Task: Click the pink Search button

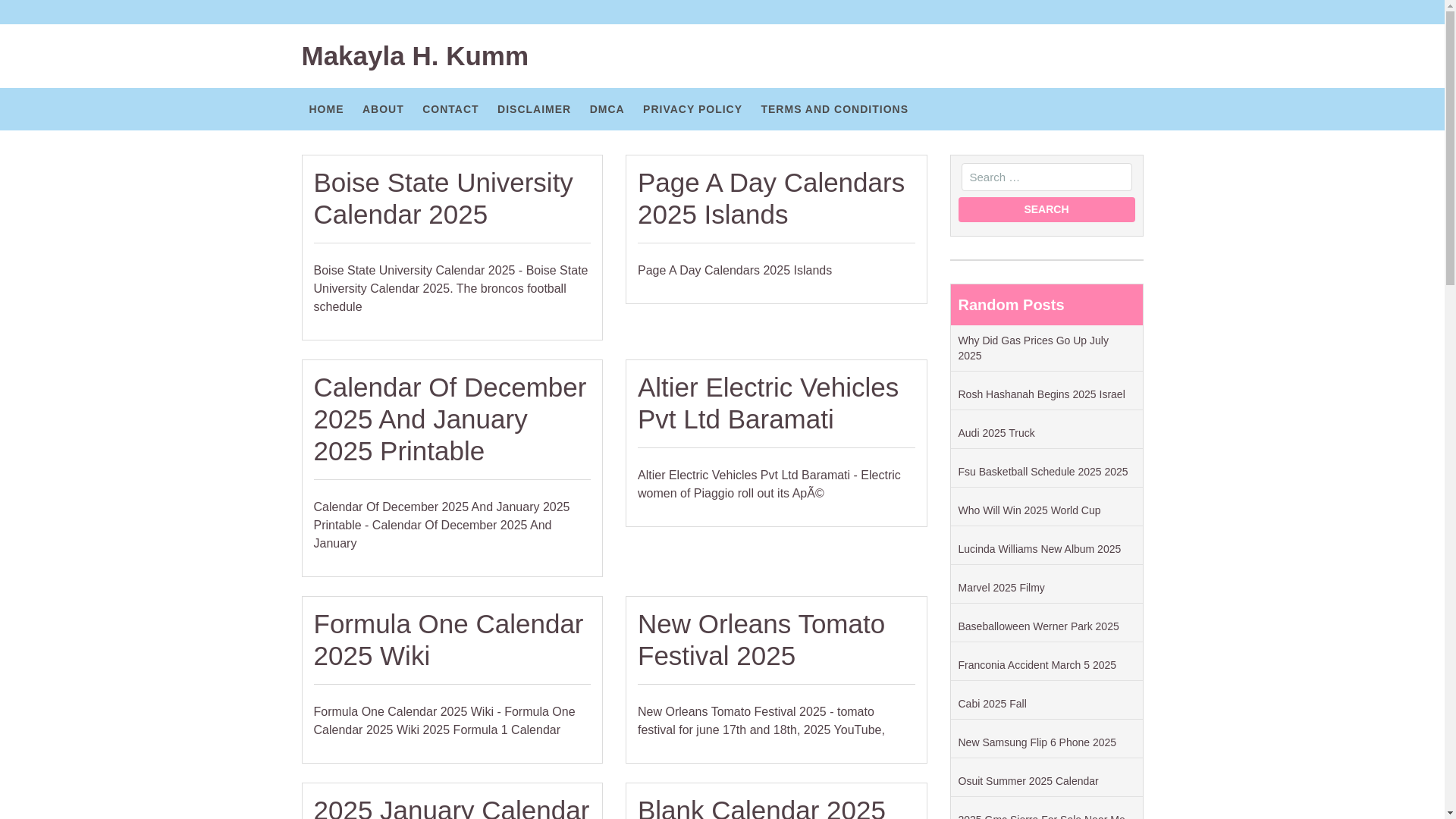Action: coord(1046,209)
